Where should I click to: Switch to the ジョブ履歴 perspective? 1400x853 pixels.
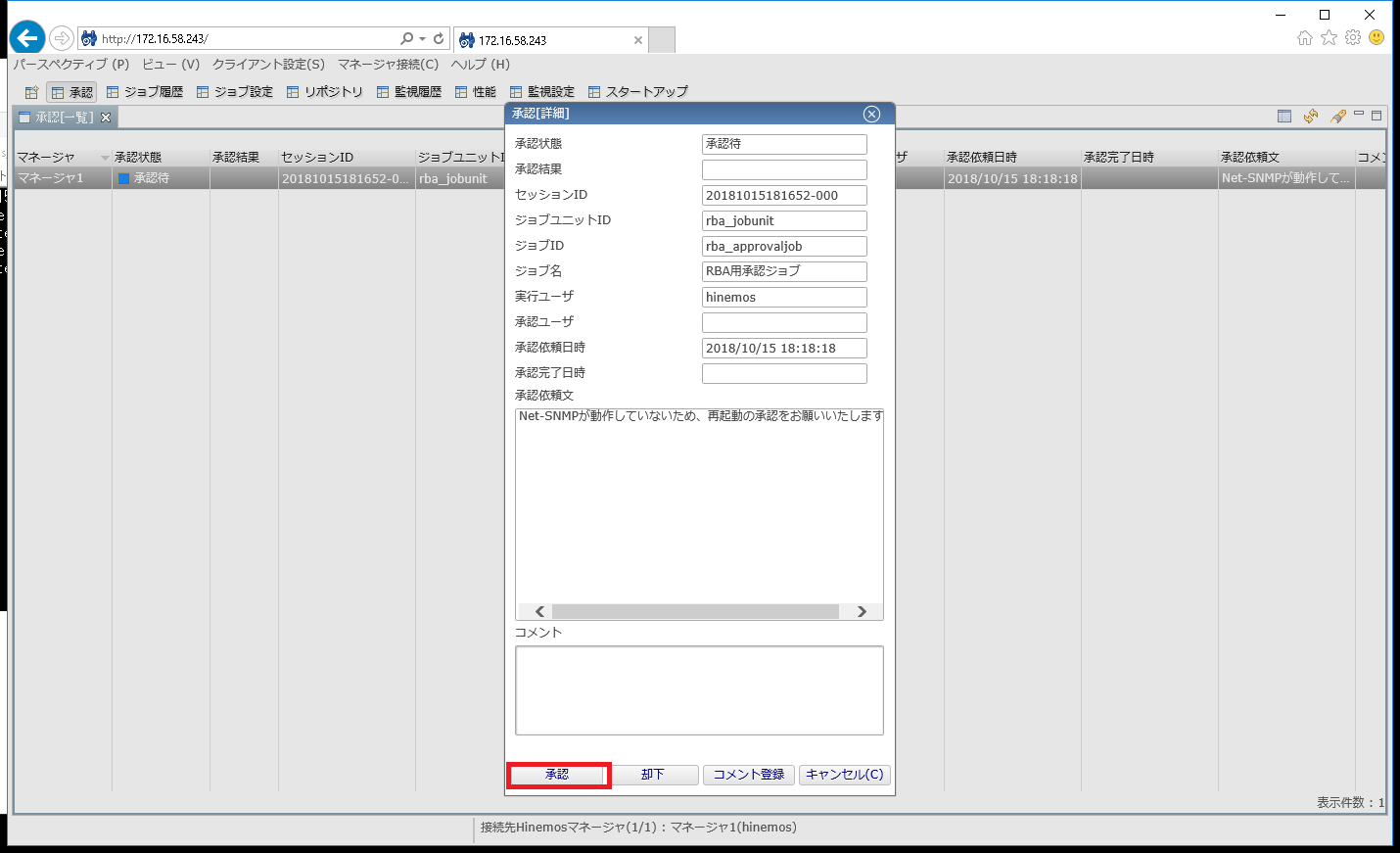click(145, 92)
